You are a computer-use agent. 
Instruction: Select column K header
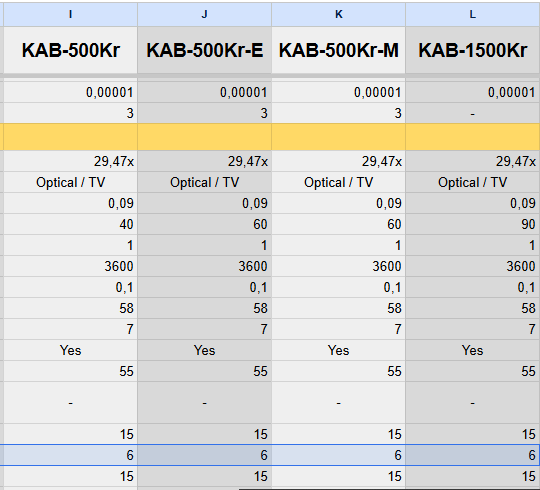pyautogui.click(x=339, y=14)
